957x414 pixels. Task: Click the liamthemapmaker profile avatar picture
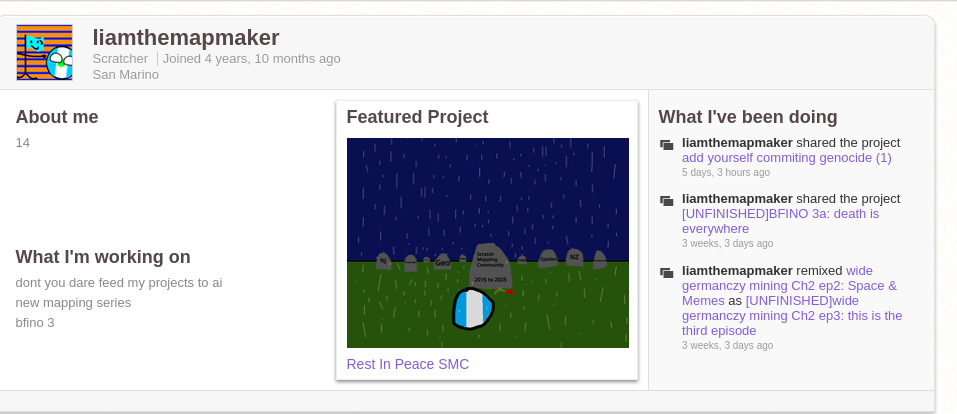(45, 53)
